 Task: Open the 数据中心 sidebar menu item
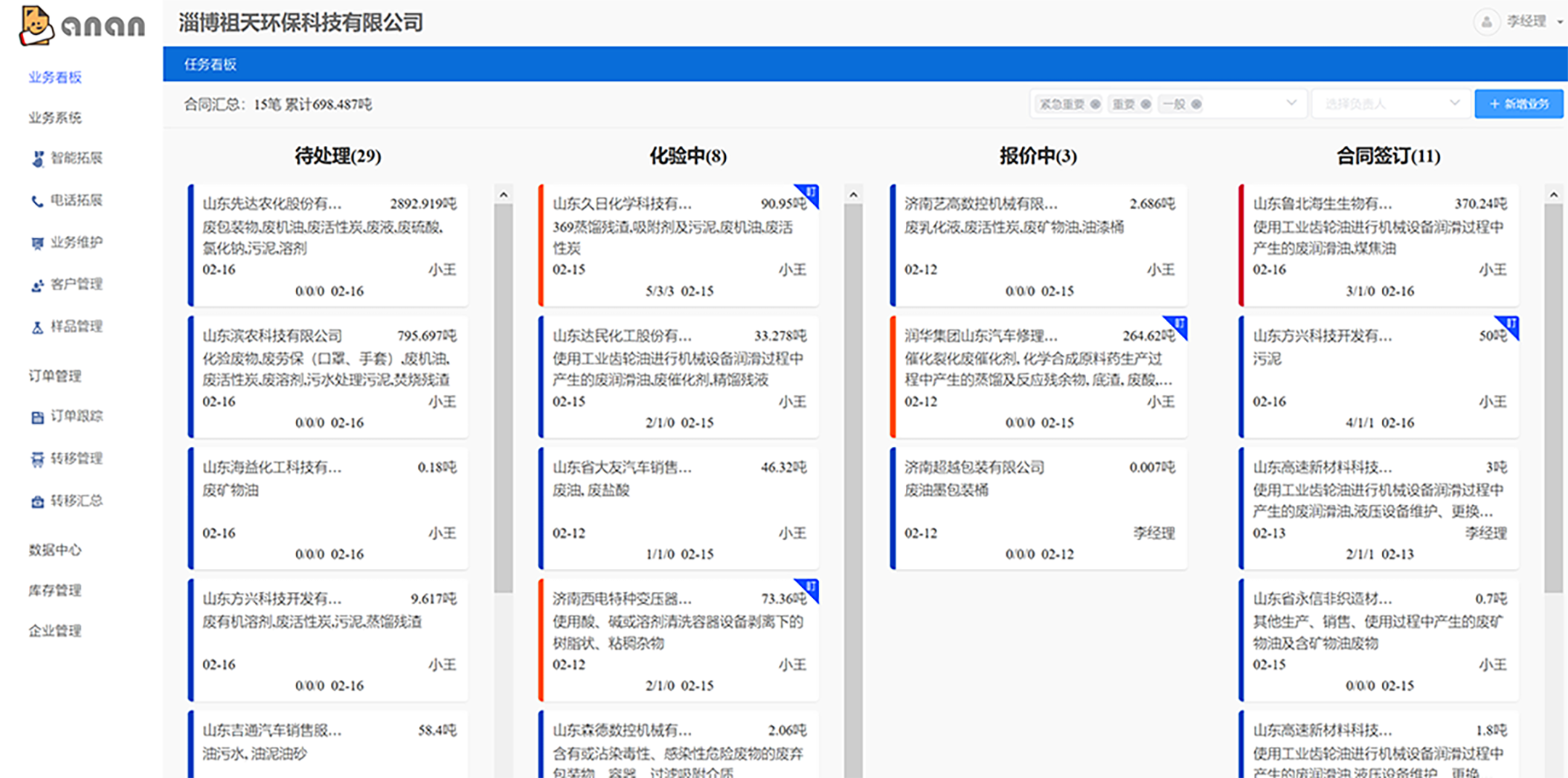tap(55, 550)
